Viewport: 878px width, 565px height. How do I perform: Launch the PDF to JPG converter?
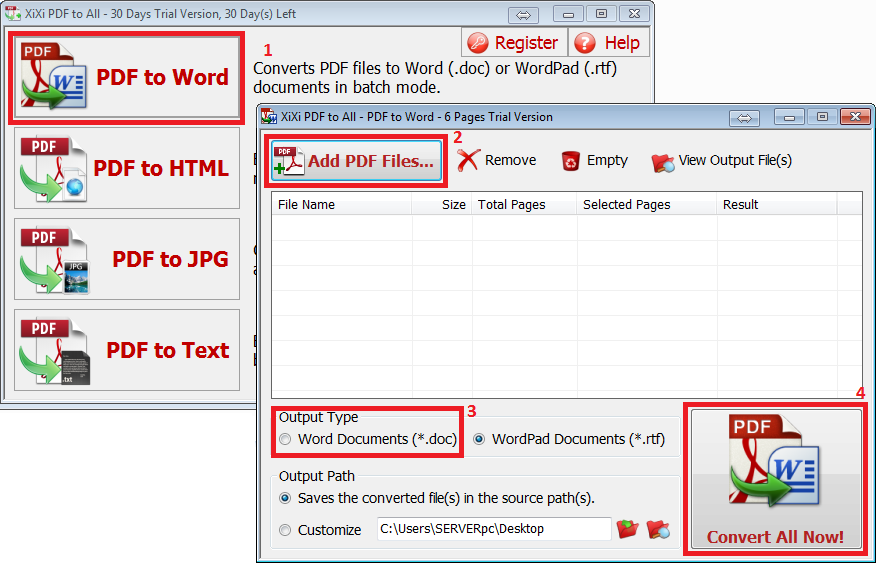[126, 259]
